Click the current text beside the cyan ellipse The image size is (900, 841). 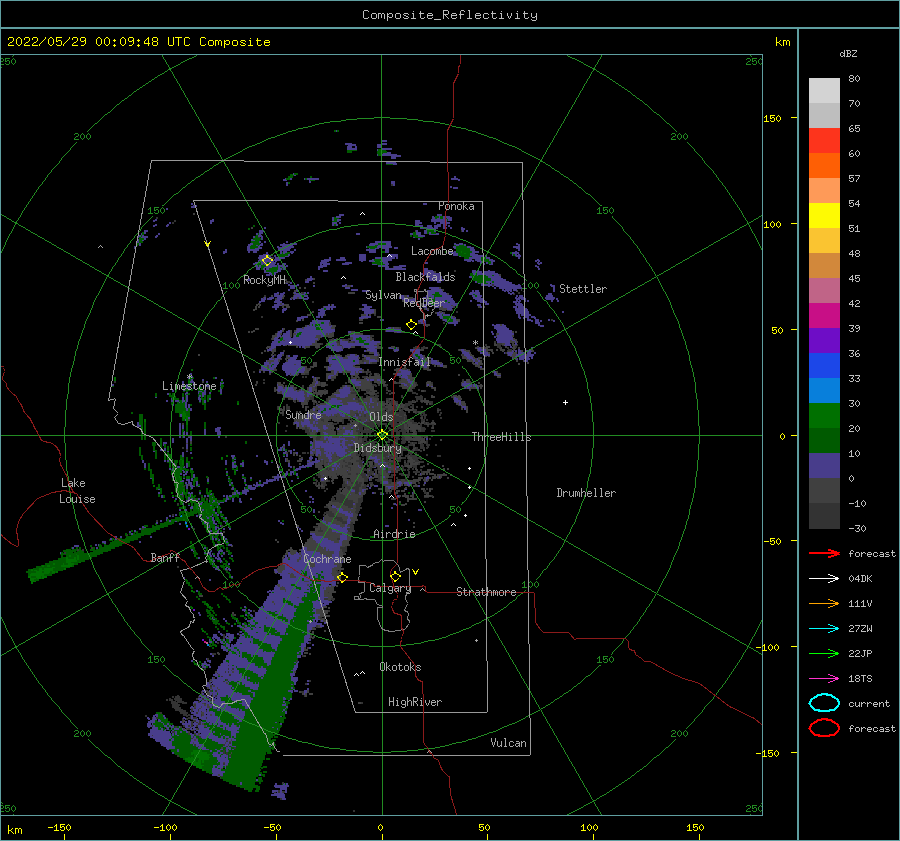tap(869, 703)
